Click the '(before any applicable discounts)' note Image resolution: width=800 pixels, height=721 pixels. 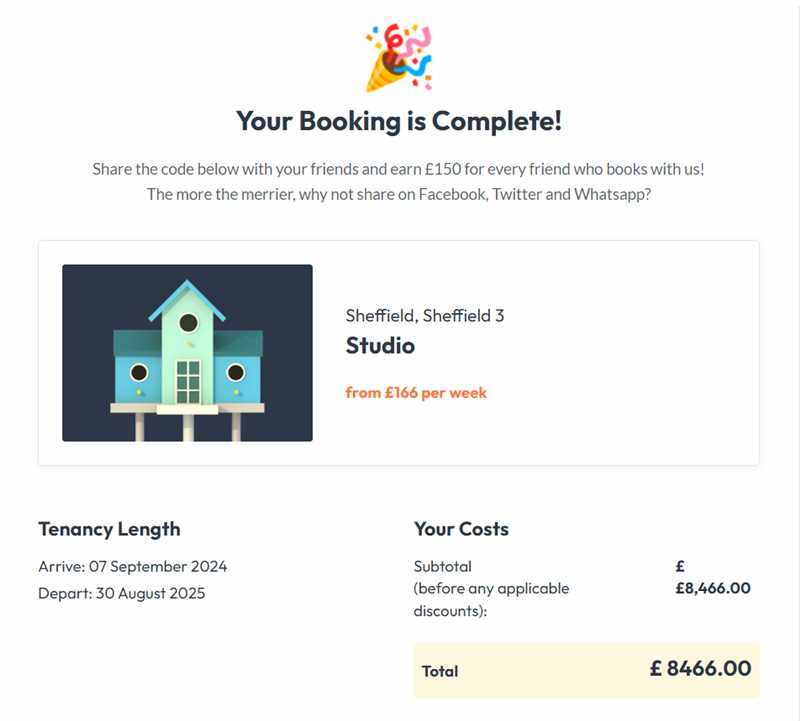coord(491,600)
